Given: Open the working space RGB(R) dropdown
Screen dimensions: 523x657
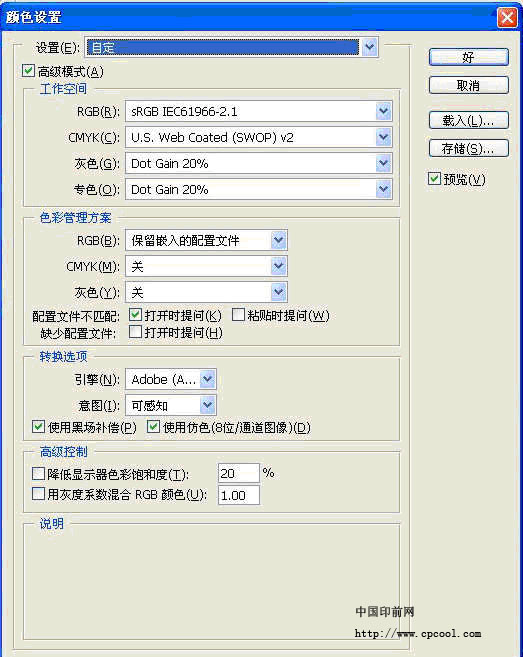Looking at the screenshot, I should [259, 111].
